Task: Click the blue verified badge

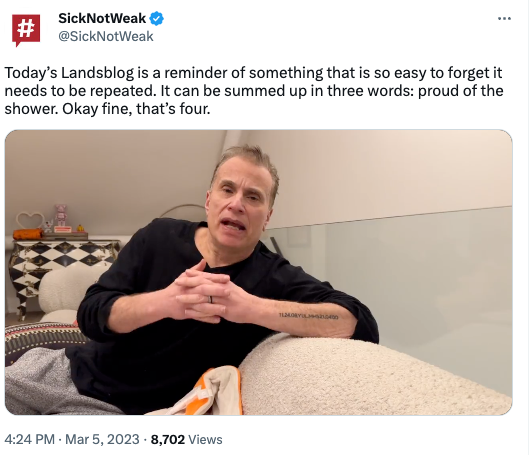Action: (157, 18)
